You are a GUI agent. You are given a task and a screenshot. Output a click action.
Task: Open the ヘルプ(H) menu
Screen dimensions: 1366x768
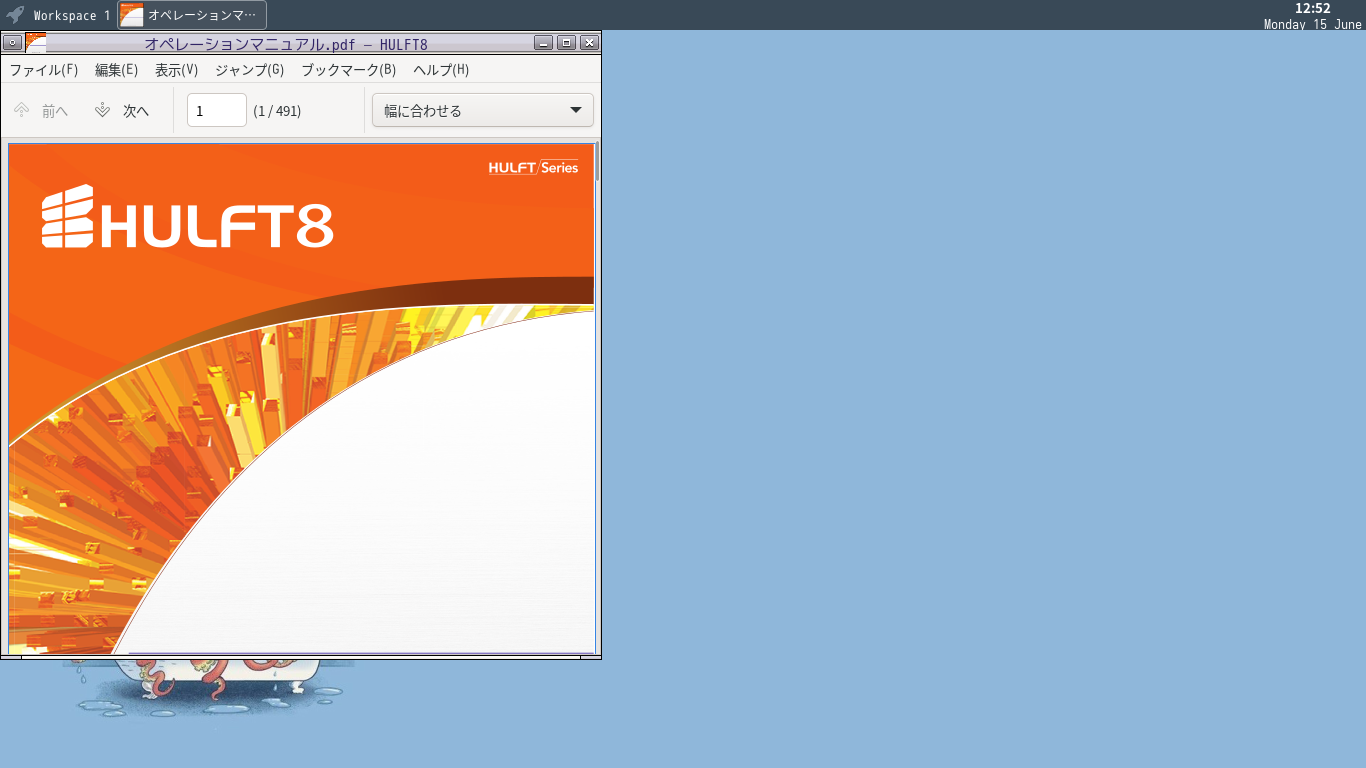click(441, 70)
